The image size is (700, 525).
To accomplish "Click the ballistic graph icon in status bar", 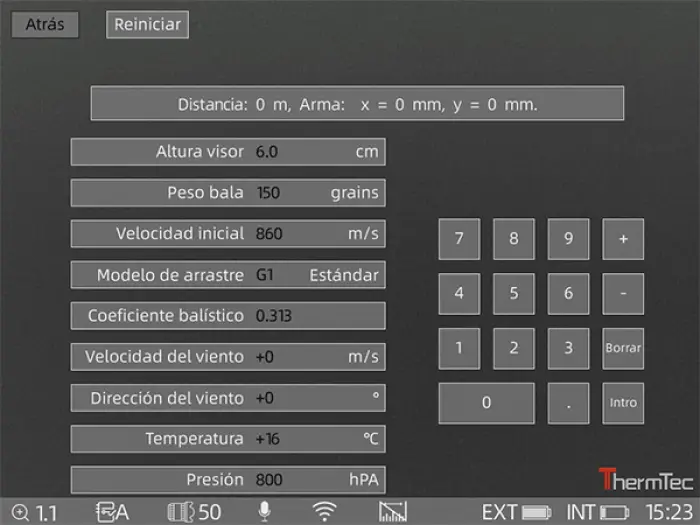I will pyautogui.click(x=393, y=512).
